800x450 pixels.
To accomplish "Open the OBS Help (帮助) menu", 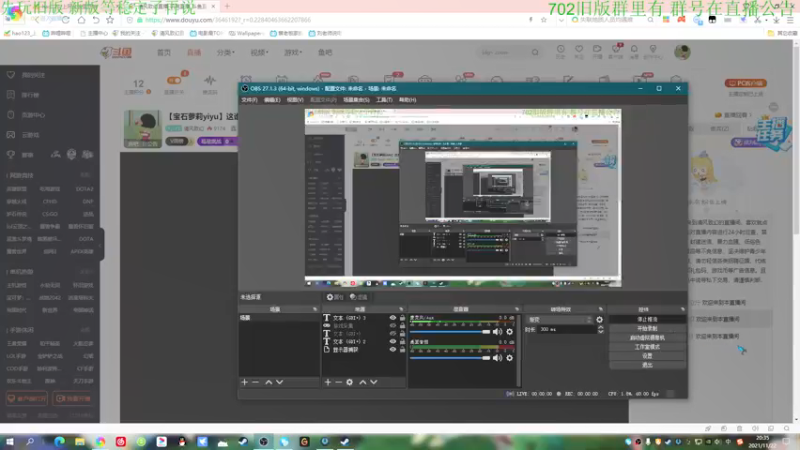I will 407,100.
